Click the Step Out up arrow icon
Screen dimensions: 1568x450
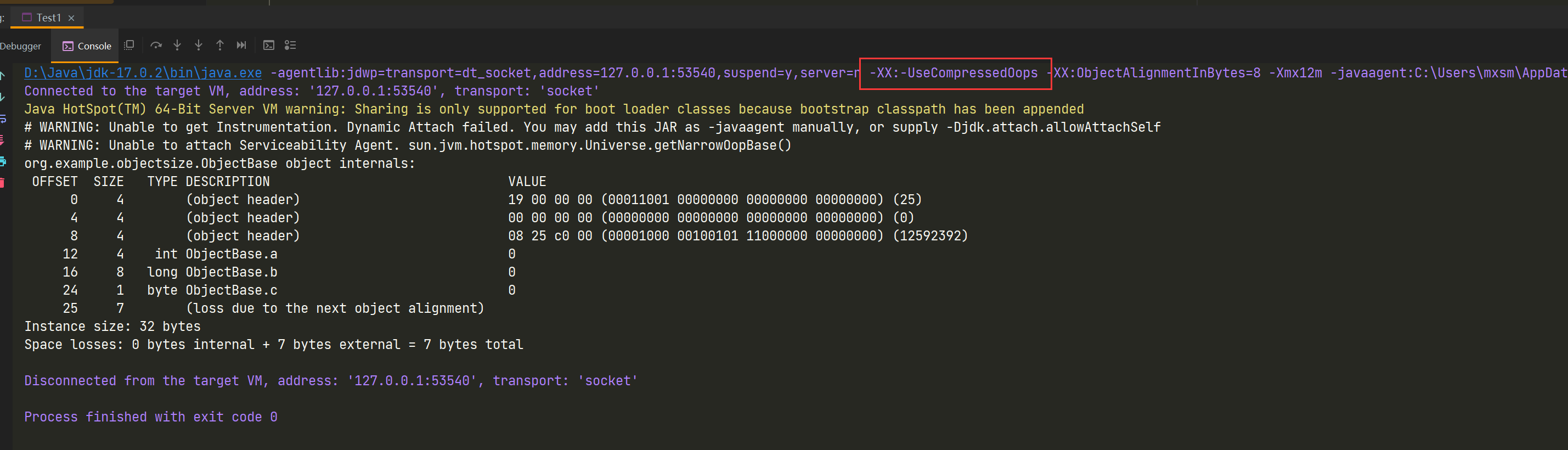tap(220, 45)
